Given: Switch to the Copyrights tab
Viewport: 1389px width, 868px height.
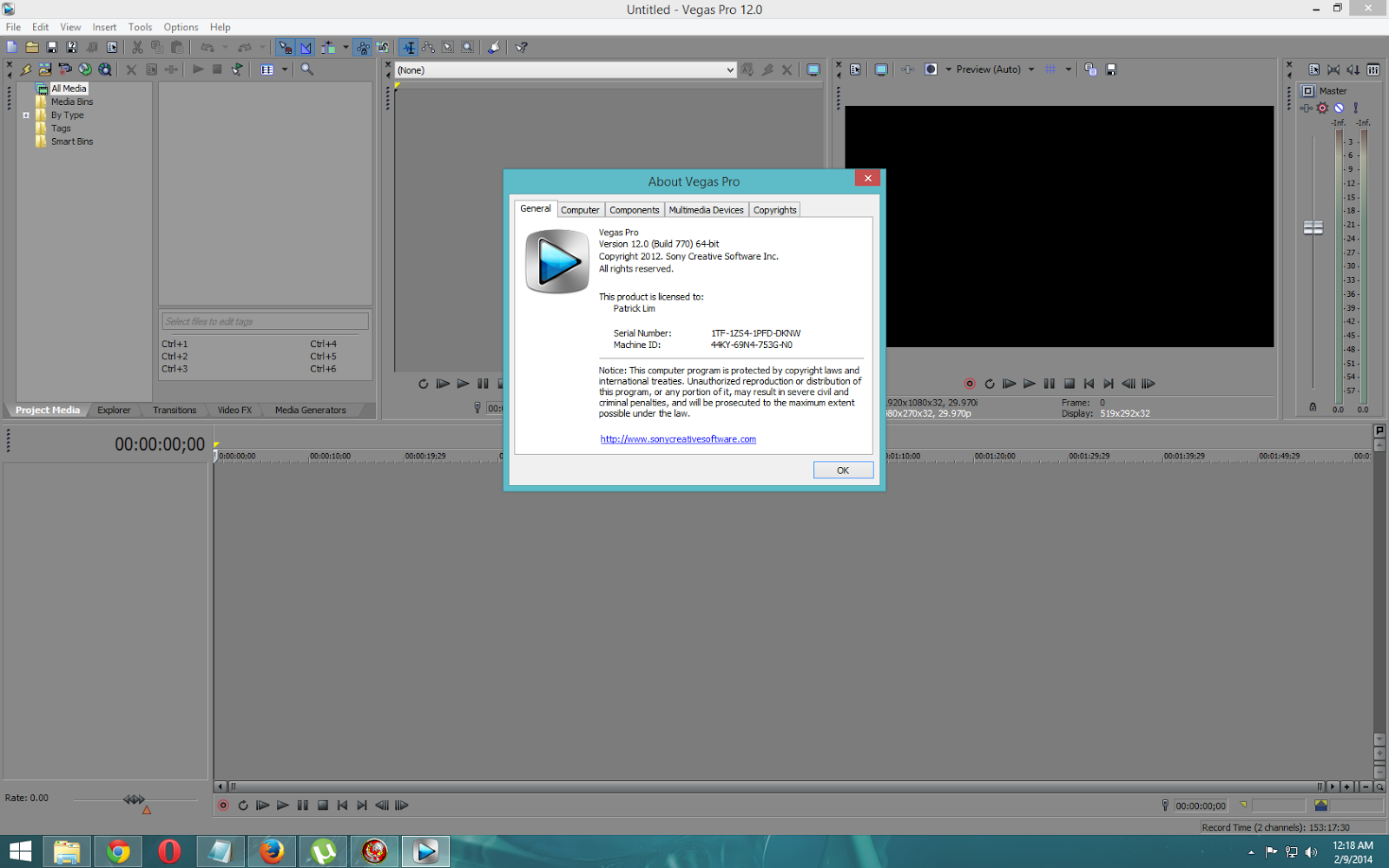Looking at the screenshot, I should coord(774,210).
